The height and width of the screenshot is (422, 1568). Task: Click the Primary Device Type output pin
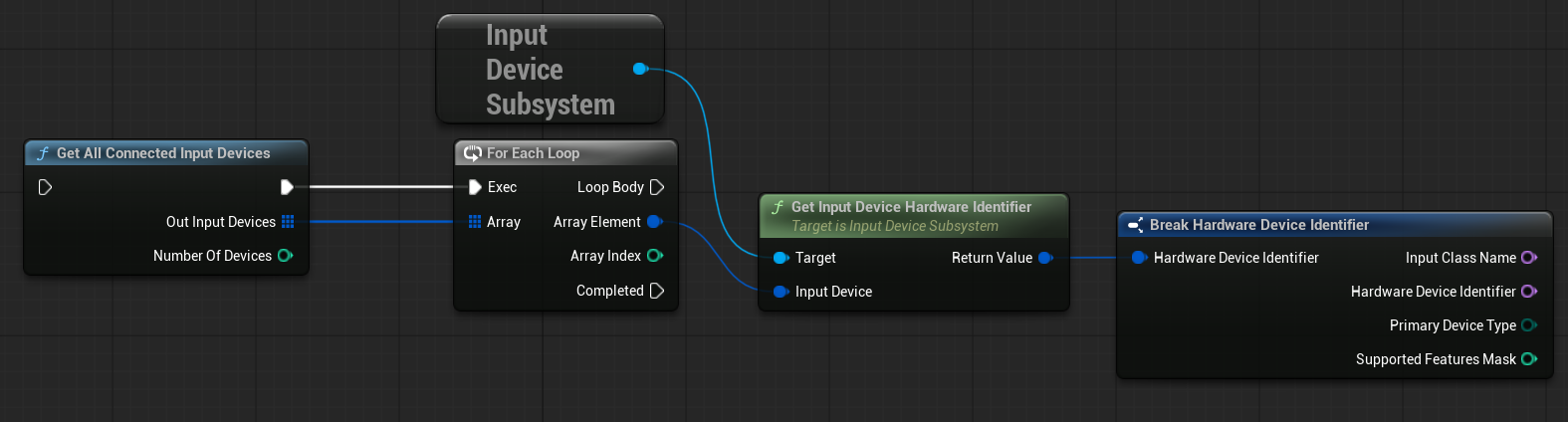[1528, 325]
